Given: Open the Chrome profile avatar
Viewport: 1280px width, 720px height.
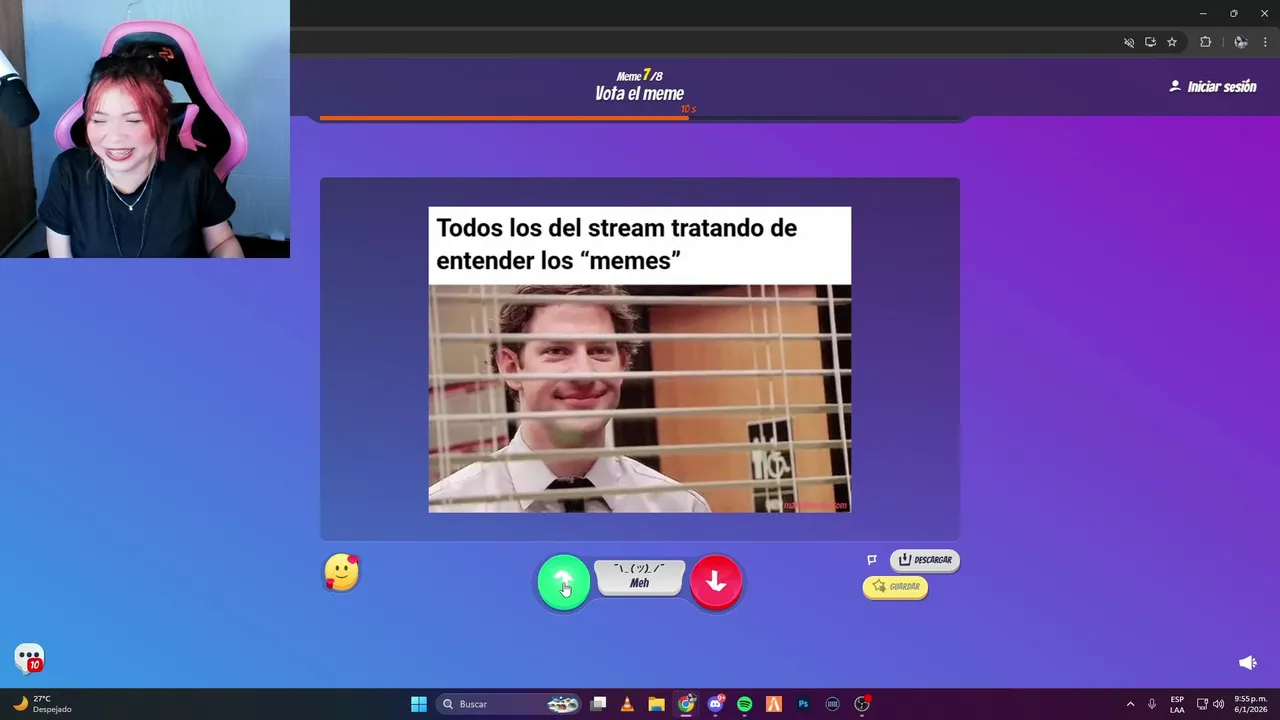Looking at the screenshot, I should 1241,42.
